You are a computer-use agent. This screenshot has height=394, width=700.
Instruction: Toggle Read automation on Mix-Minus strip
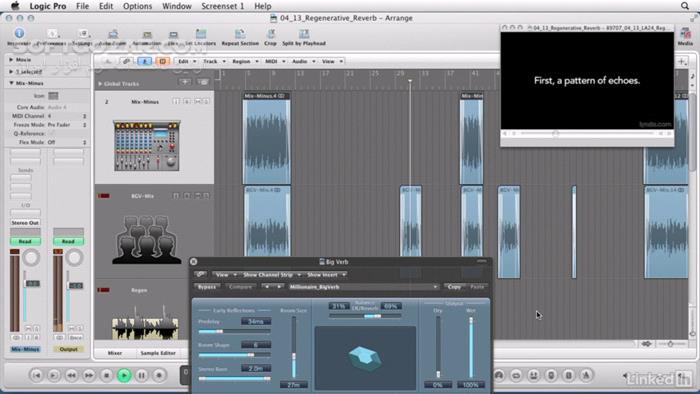(25, 241)
